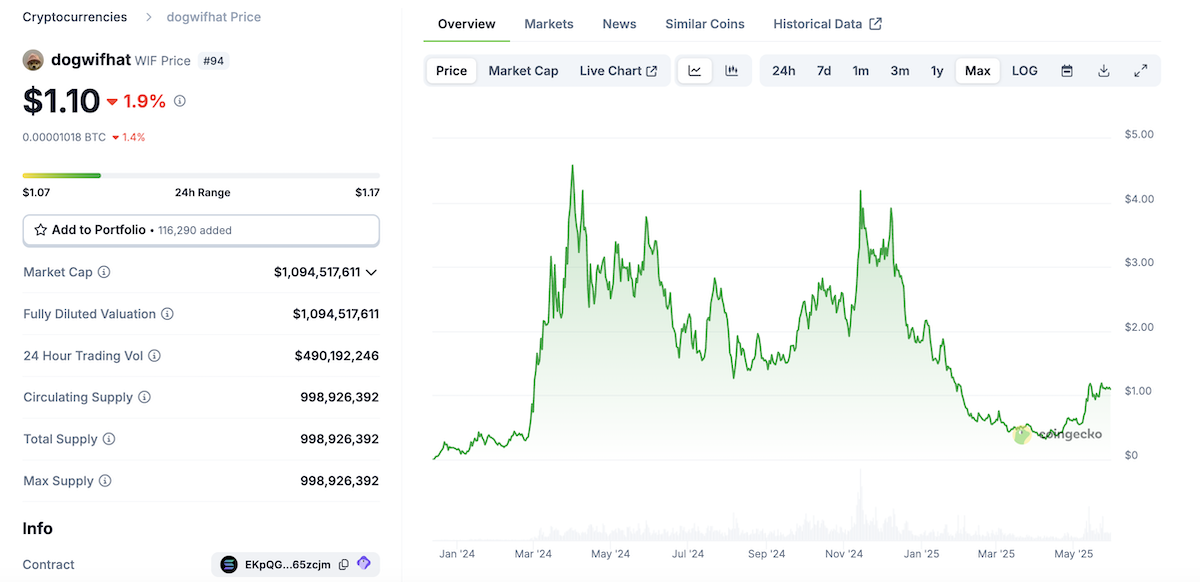View Market Cap info icon
The width and height of the screenshot is (1200, 582).
tap(104, 272)
